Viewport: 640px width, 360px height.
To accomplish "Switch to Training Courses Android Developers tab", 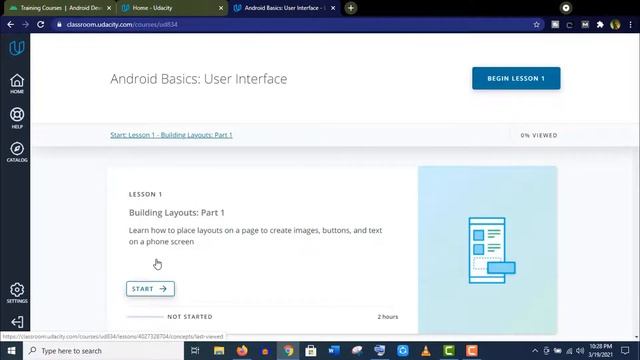I will tap(60, 8).
